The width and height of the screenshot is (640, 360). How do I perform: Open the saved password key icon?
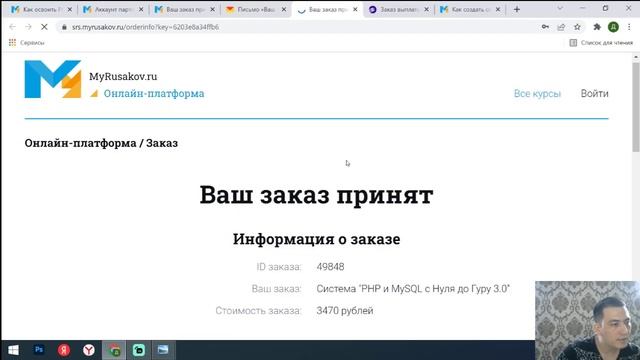[x=545, y=27]
